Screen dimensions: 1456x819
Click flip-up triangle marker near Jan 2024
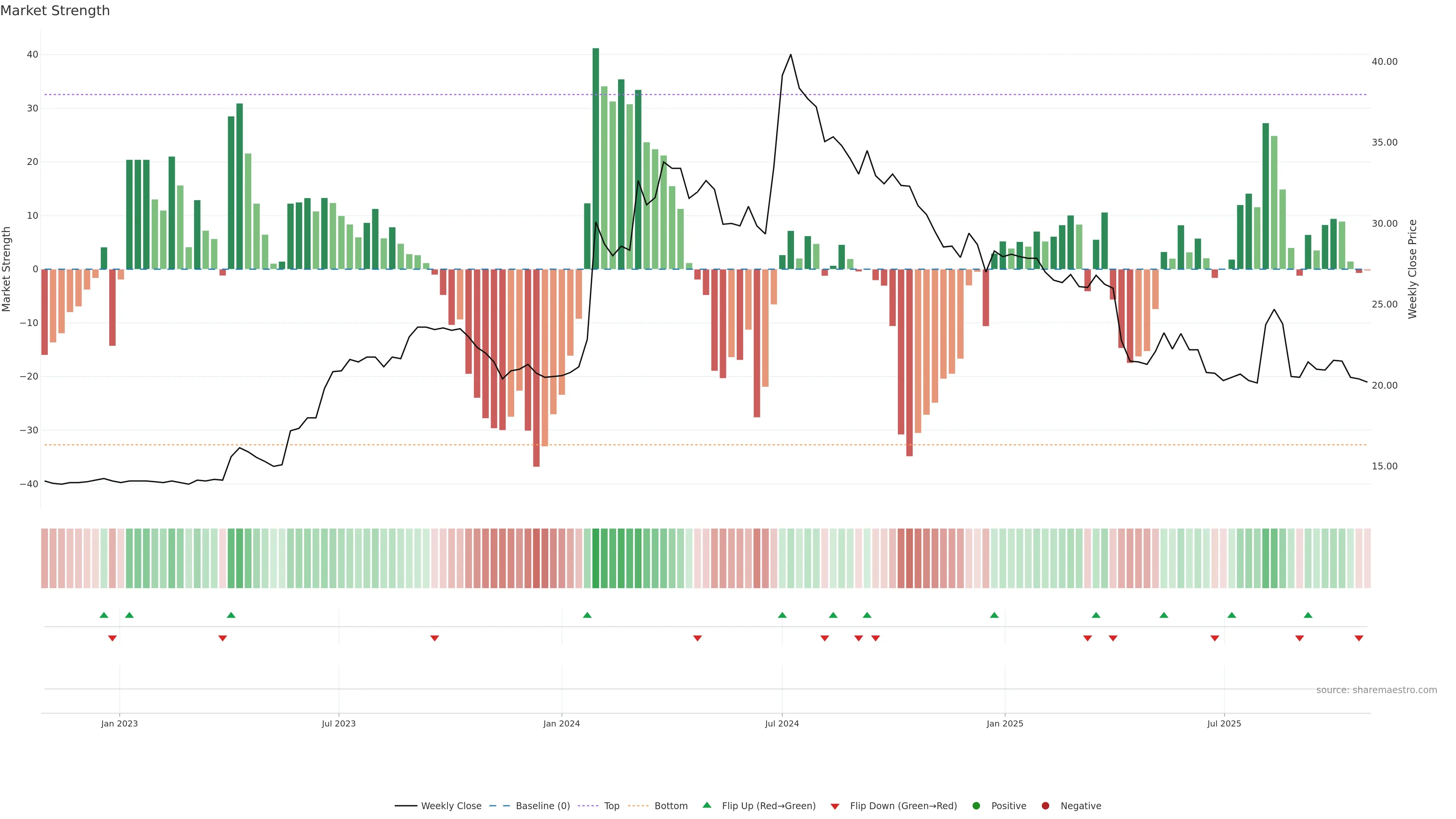[x=587, y=615]
